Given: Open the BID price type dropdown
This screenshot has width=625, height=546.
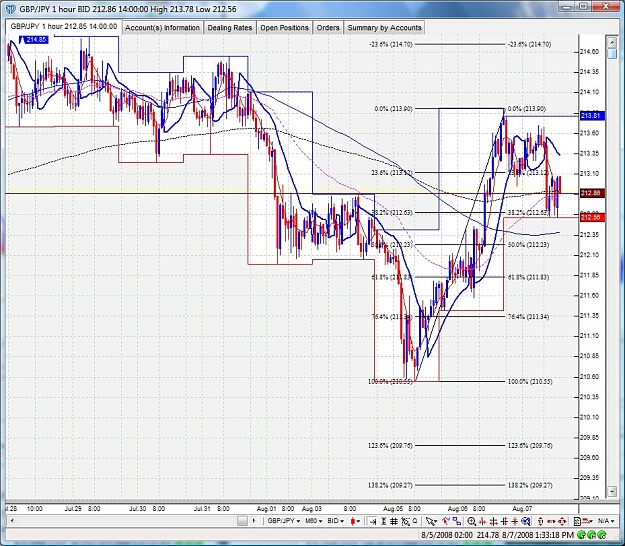Looking at the screenshot, I should [335, 521].
